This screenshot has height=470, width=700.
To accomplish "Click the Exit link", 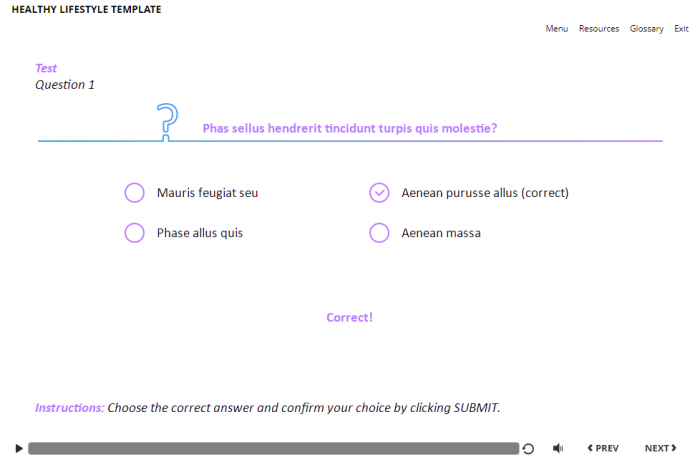I will [x=681, y=29].
